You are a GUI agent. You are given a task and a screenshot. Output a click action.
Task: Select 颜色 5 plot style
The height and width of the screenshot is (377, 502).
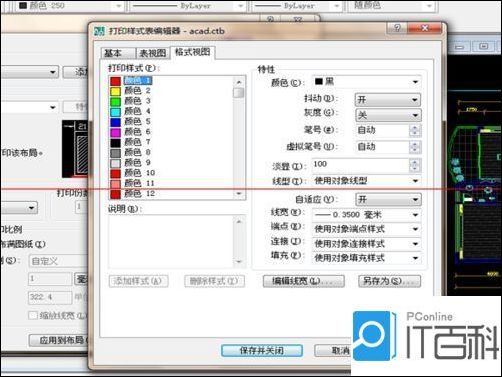[x=137, y=121]
